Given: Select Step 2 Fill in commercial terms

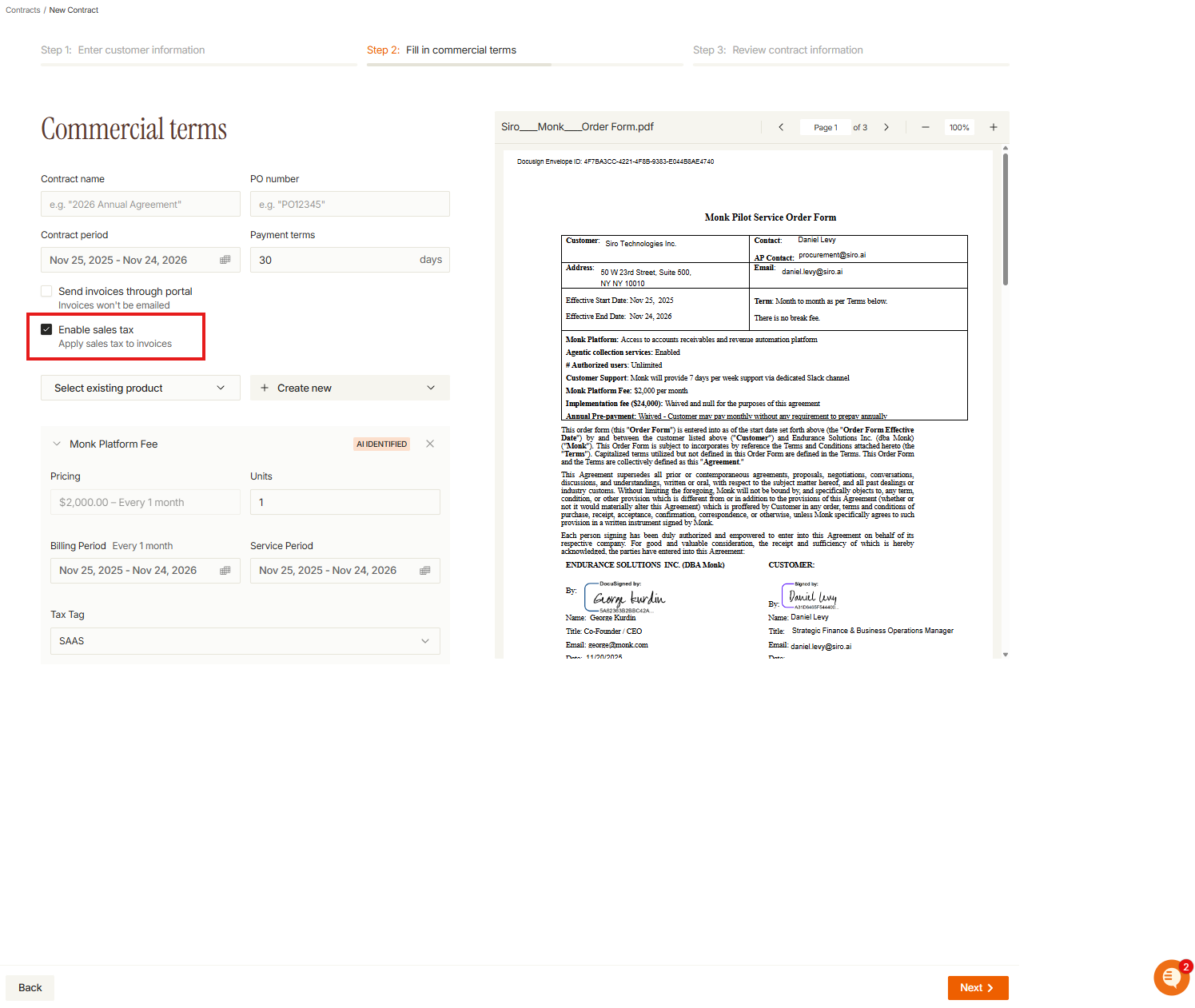Looking at the screenshot, I should point(441,50).
